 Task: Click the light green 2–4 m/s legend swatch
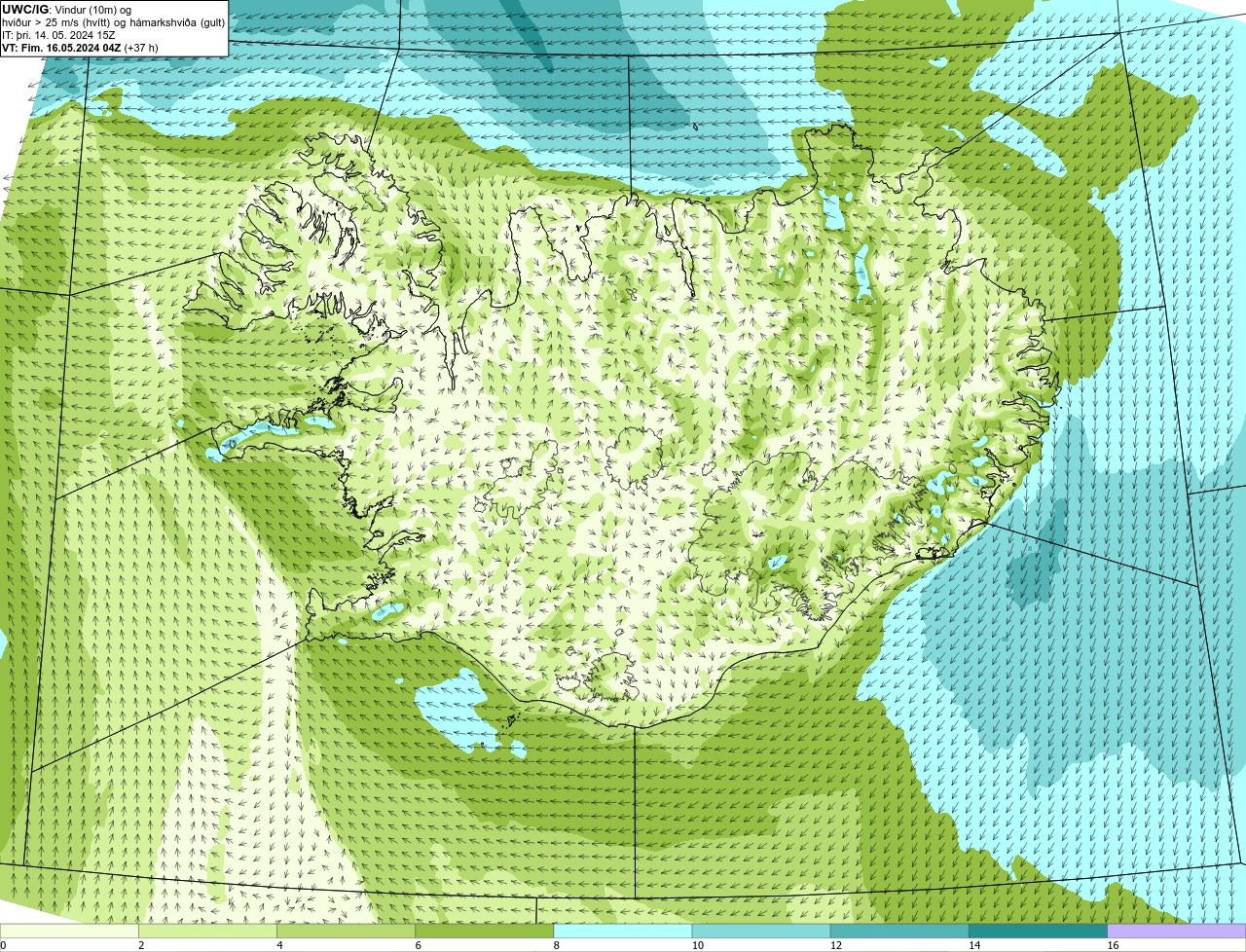207,931
